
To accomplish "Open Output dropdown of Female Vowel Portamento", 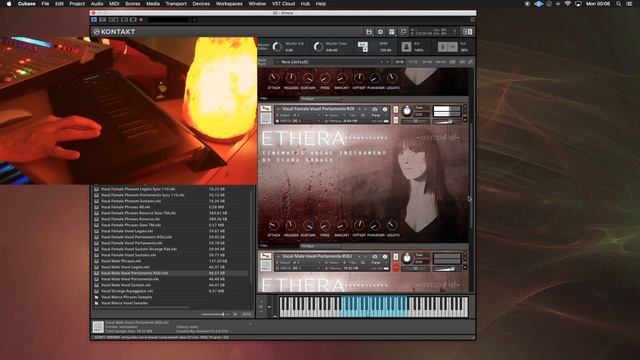I will coord(298,115).
